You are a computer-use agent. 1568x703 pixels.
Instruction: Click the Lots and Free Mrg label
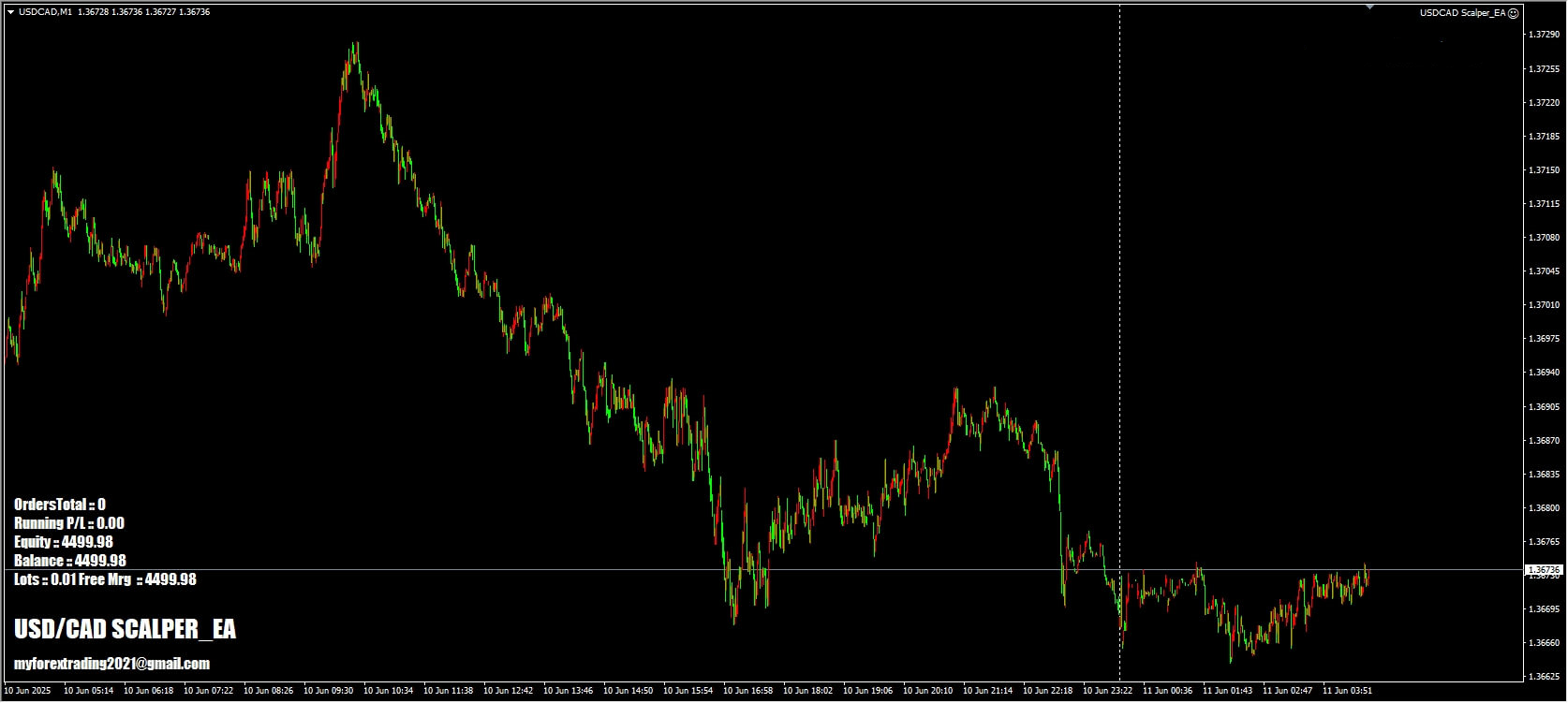click(105, 579)
